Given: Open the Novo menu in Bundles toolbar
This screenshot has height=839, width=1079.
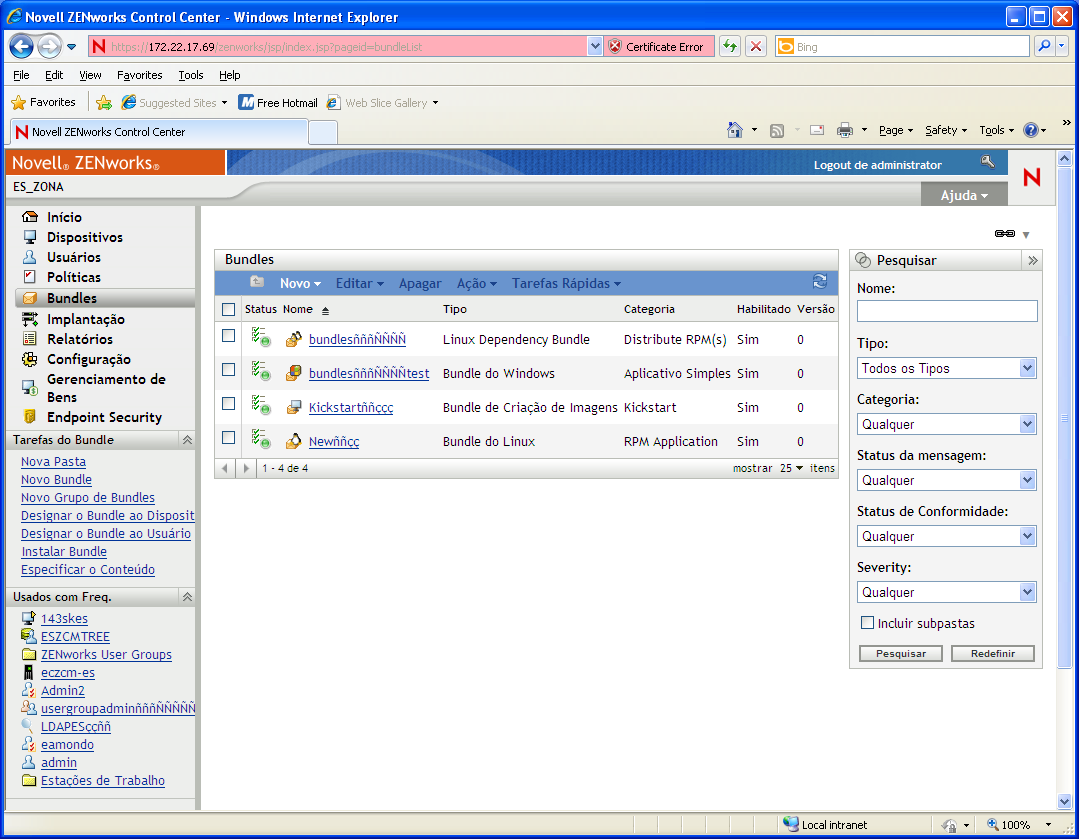Looking at the screenshot, I should [x=300, y=283].
